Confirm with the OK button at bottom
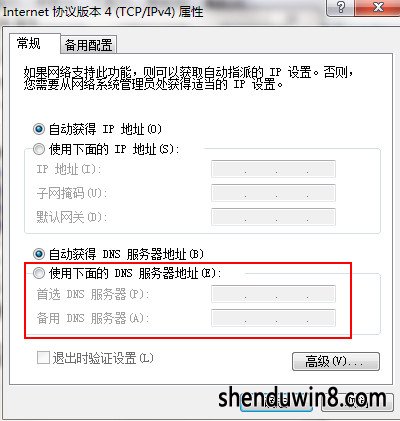Viewport: 400px width, 421px height. [x=276, y=402]
